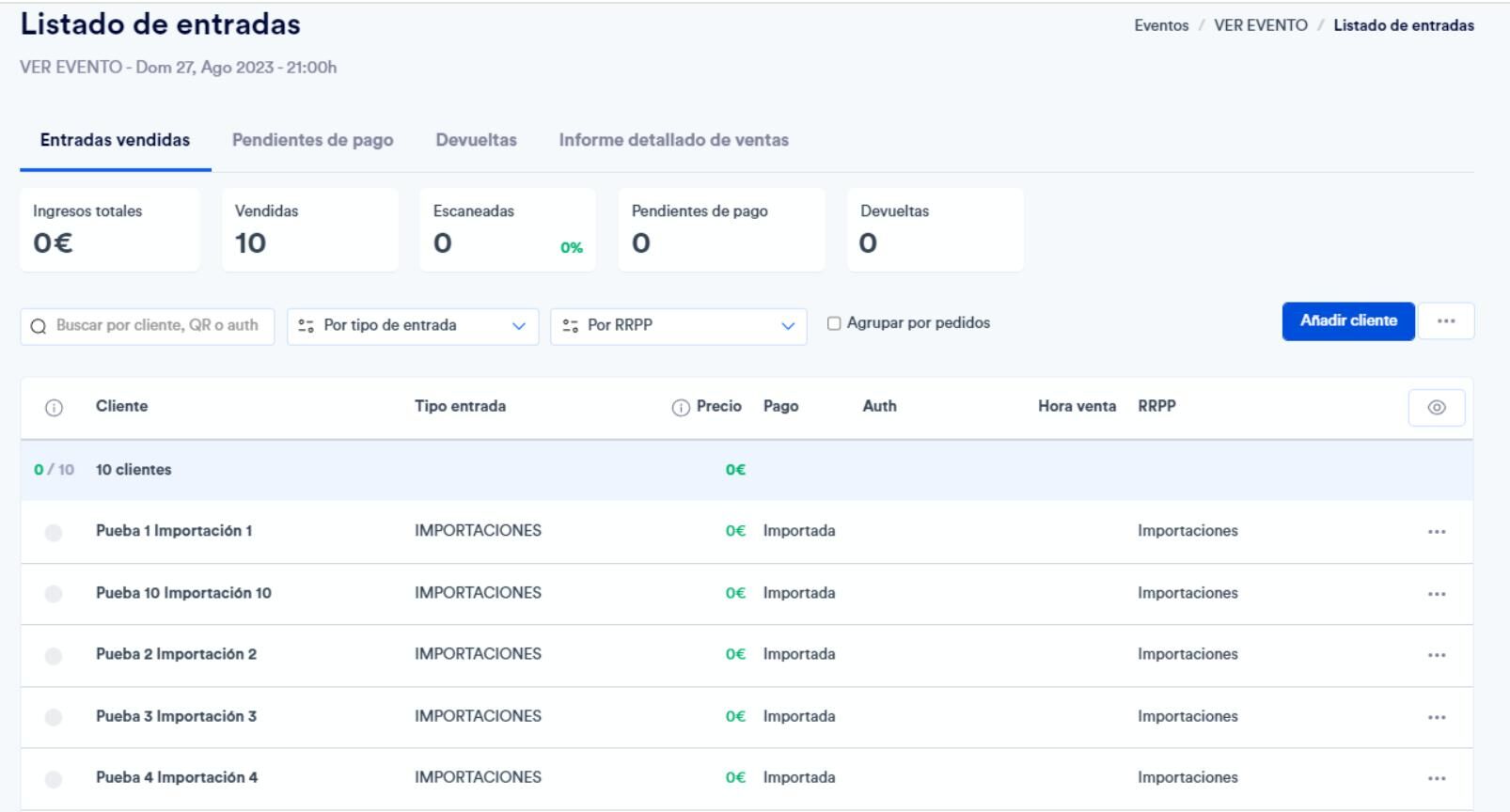Open three-dot menu for Pueba 10 Importación 10
The image size is (1510, 812).
pyautogui.click(x=1437, y=594)
